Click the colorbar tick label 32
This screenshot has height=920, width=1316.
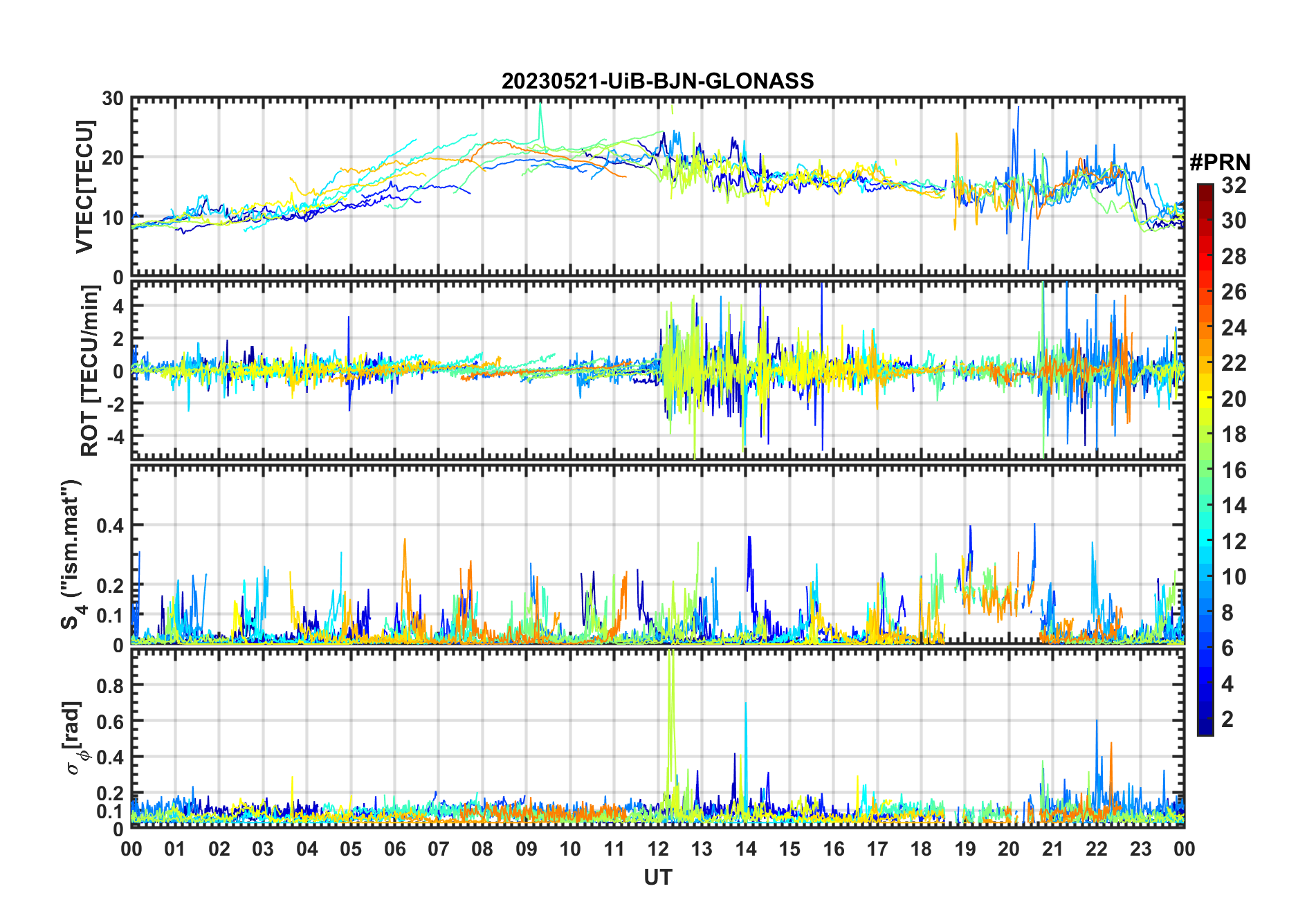1234,185
